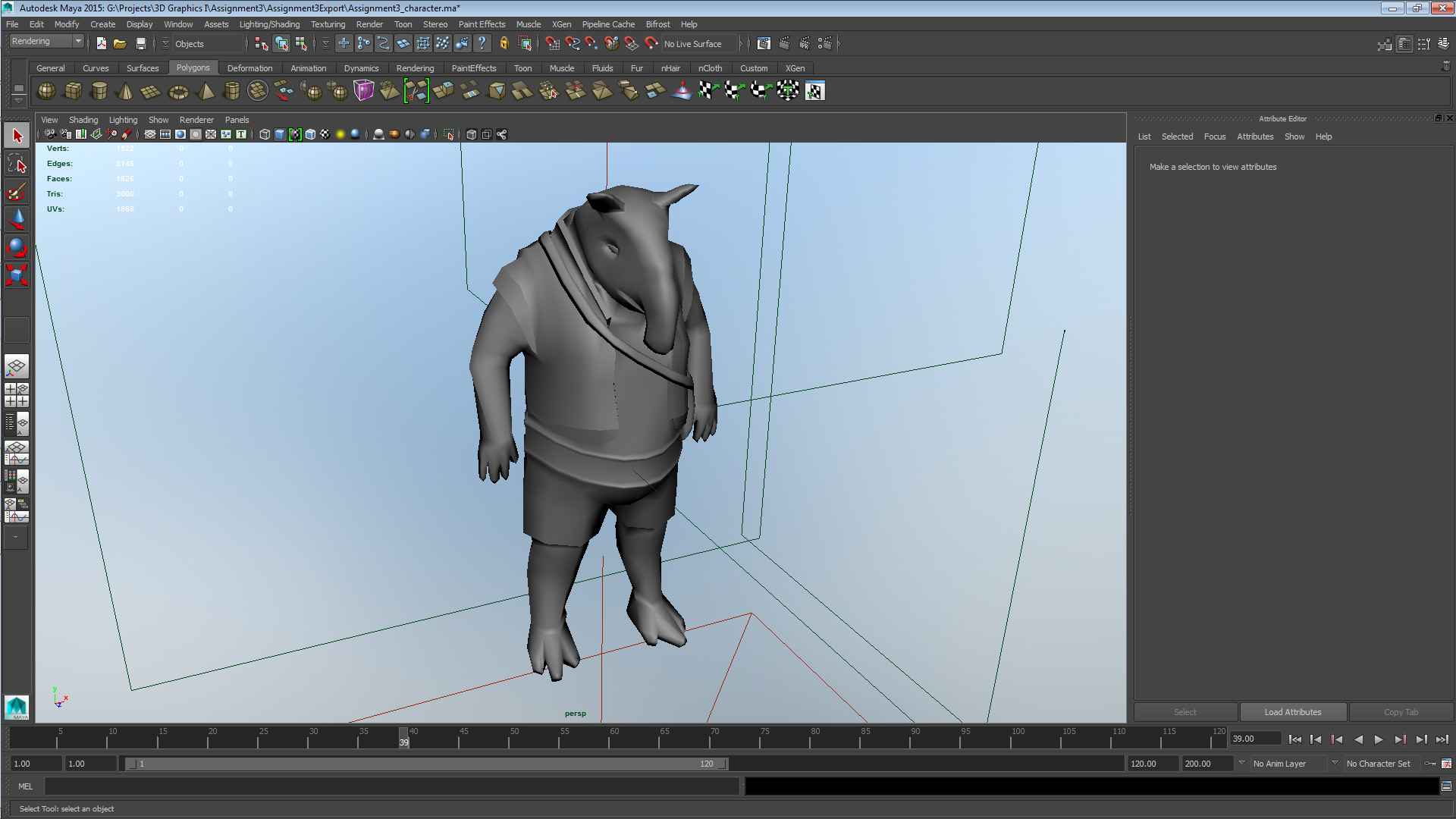
Task: Activate the Render current frame clapboard icon
Action: pos(785,43)
